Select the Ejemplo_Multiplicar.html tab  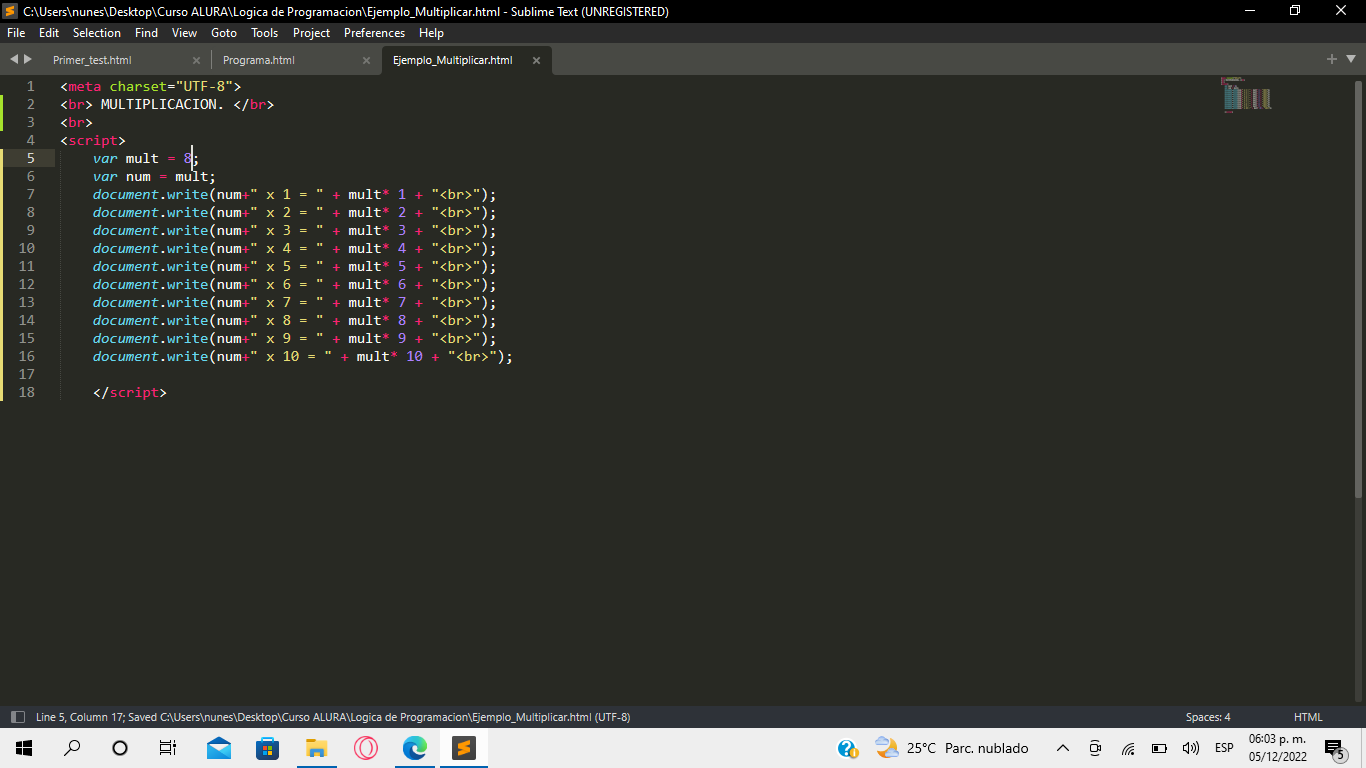click(x=452, y=60)
